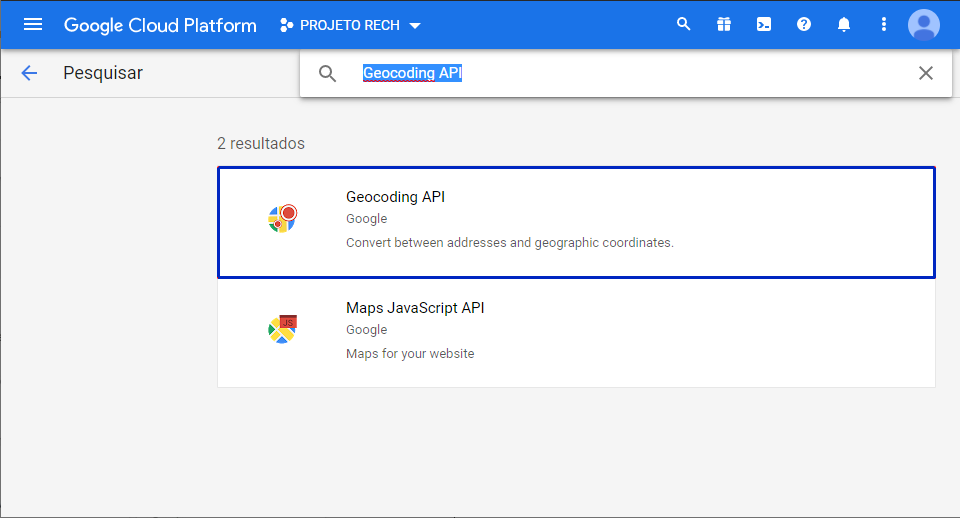Open the gift free trial icon

(x=724, y=25)
